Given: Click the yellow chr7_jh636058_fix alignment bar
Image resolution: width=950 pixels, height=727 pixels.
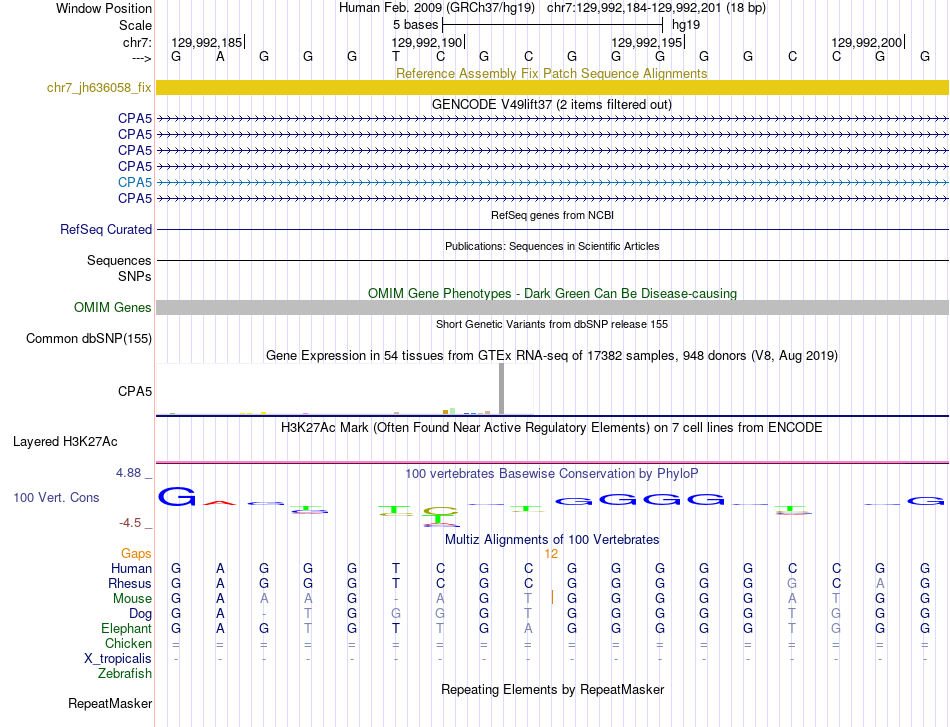Looking at the screenshot, I should (x=552, y=87).
